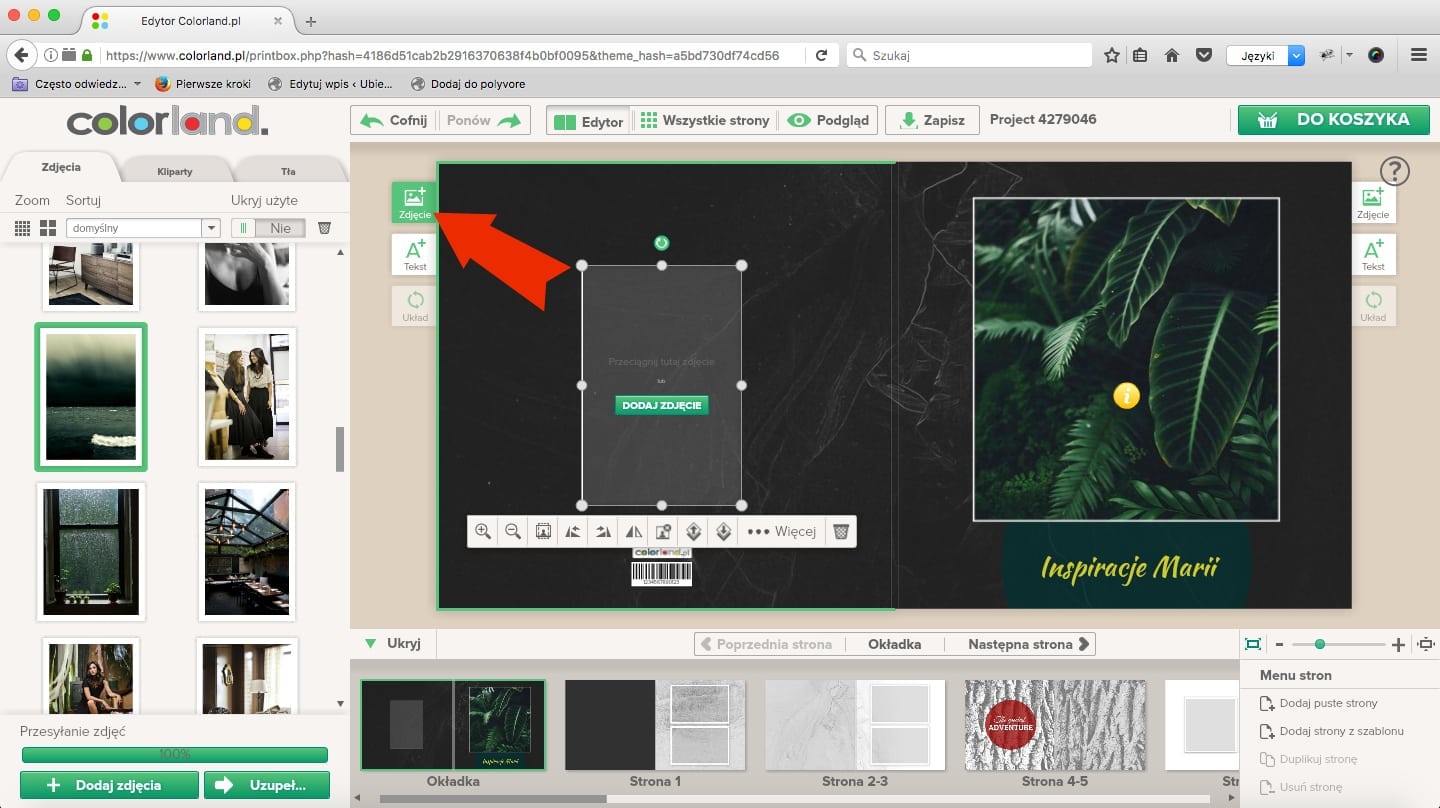The height and width of the screenshot is (808, 1440).
Task: Undo with the Cofnij button
Action: coord(393,121)
